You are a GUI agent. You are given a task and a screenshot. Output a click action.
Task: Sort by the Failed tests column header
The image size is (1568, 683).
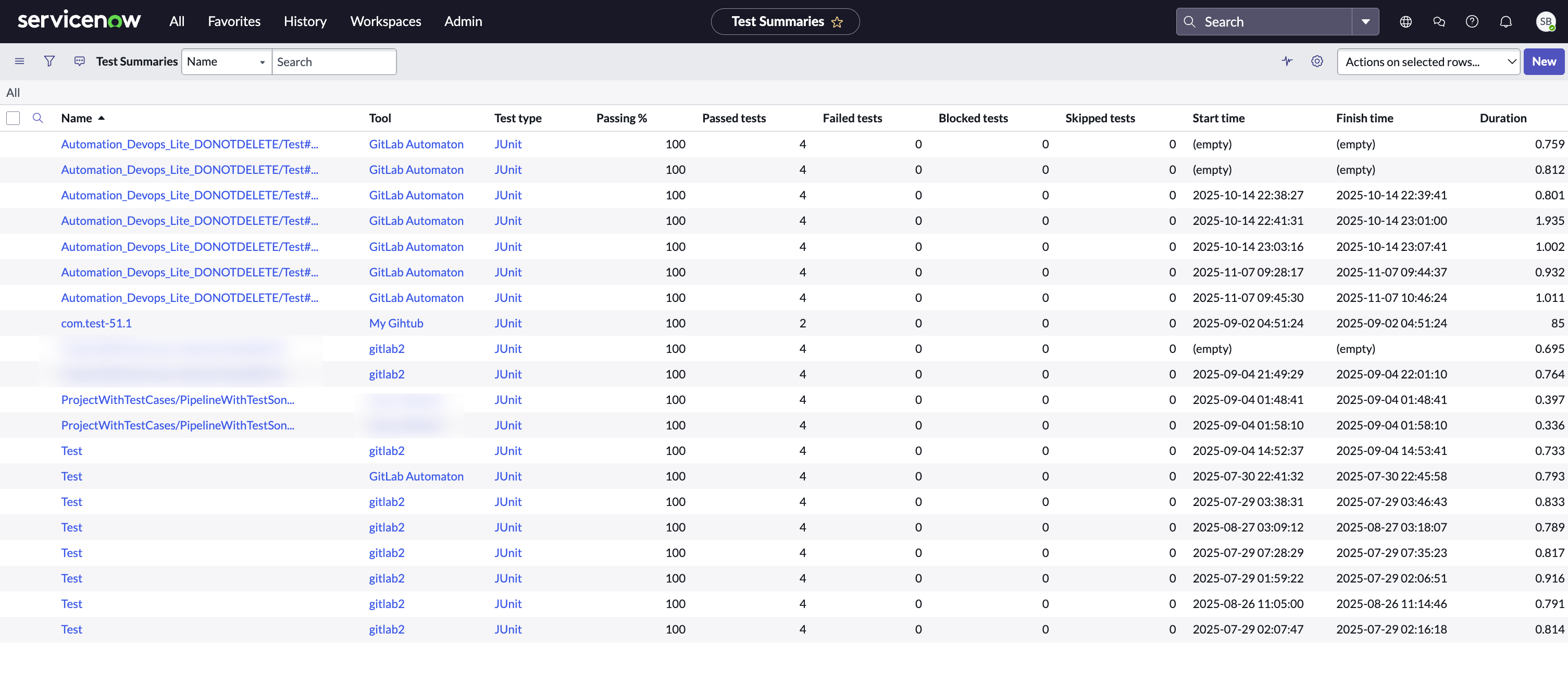click(x=852, y=118)
